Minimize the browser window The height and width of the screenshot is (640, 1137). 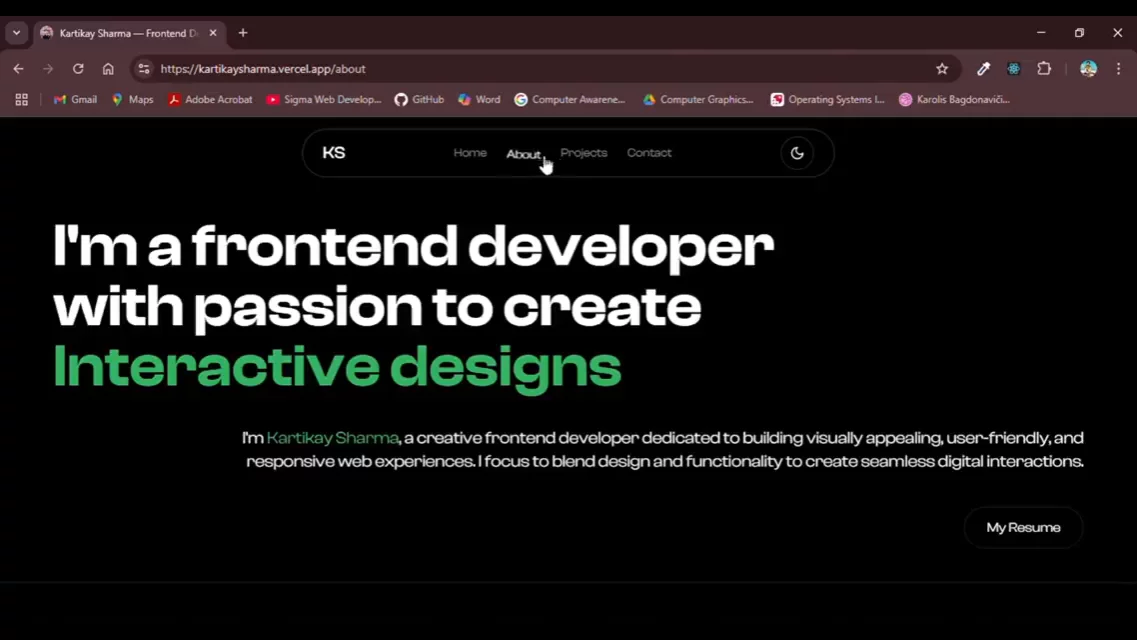pyautogui.click(x=1041, y=33)
